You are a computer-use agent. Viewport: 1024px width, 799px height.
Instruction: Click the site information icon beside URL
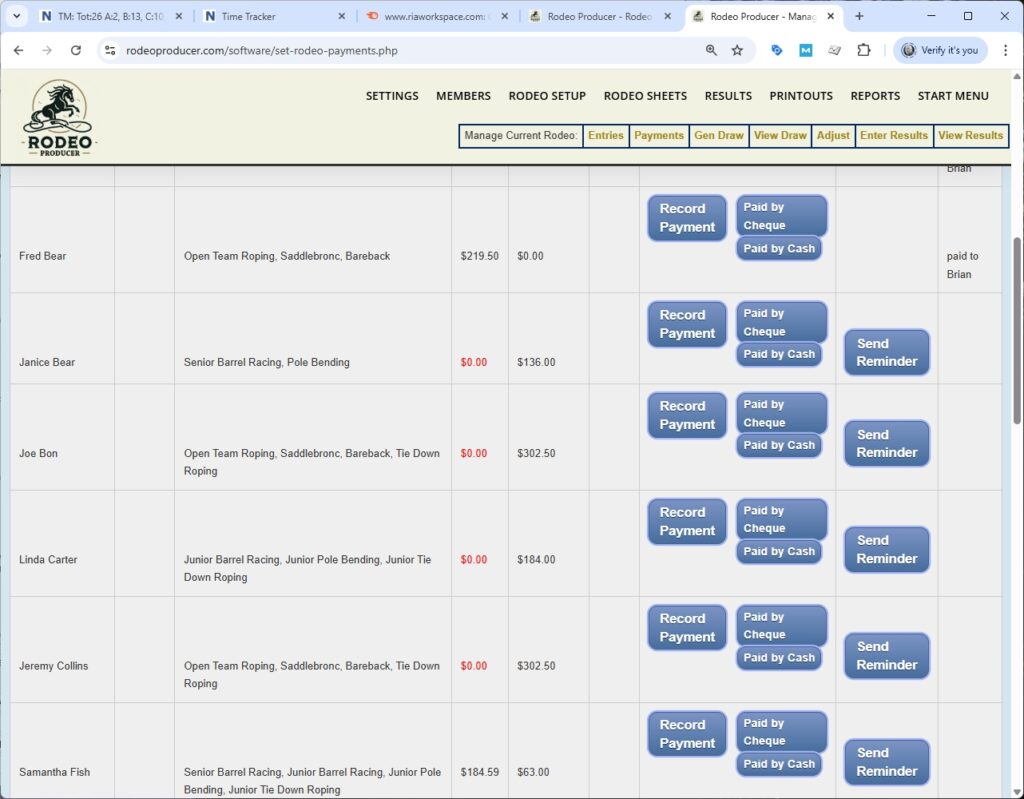pos(110,50)
